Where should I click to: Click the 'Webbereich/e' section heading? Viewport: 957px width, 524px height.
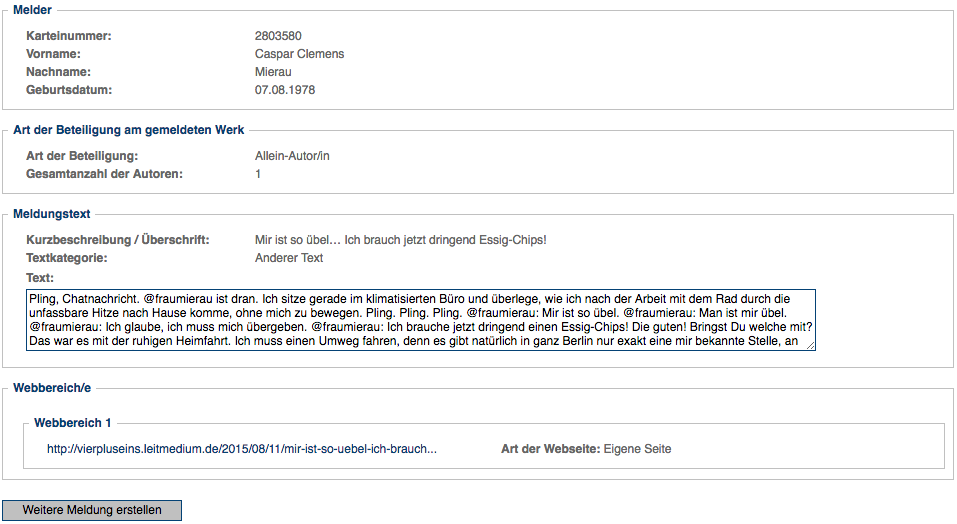(x=52, y=387)
